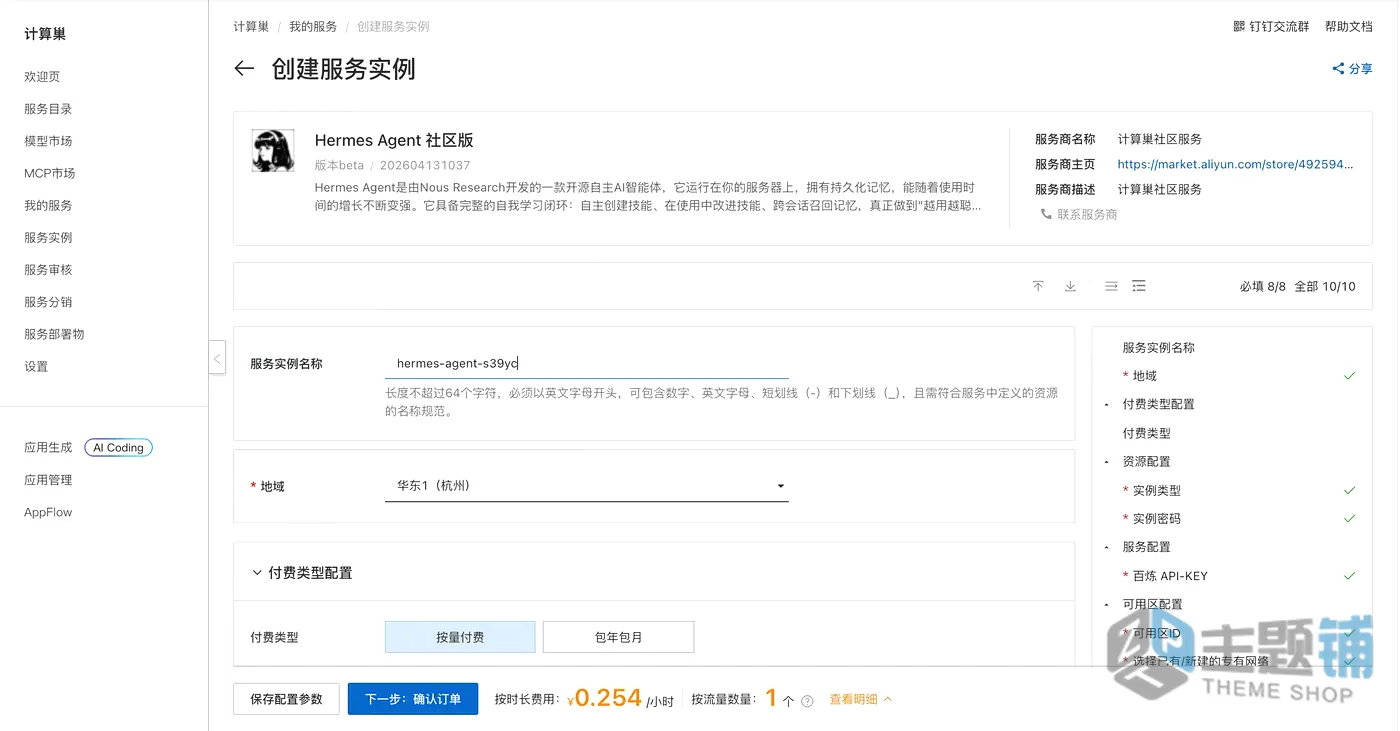The height and width of the screenshot is (731, 1400).
Task: Click the expand-all list icon in the form toolbar
Action: tap(1139, 286)
